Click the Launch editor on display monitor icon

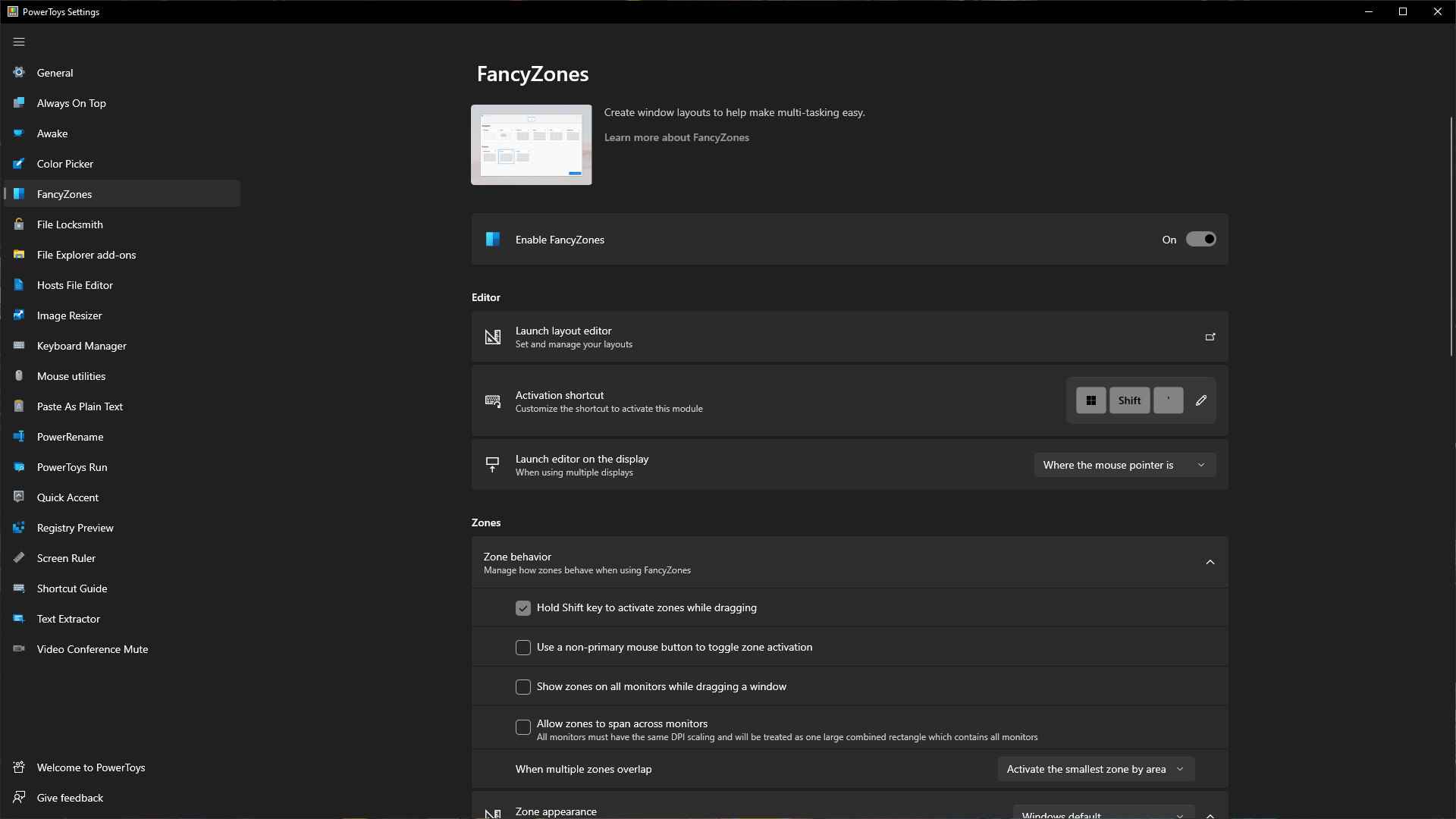tap(493, 465)
